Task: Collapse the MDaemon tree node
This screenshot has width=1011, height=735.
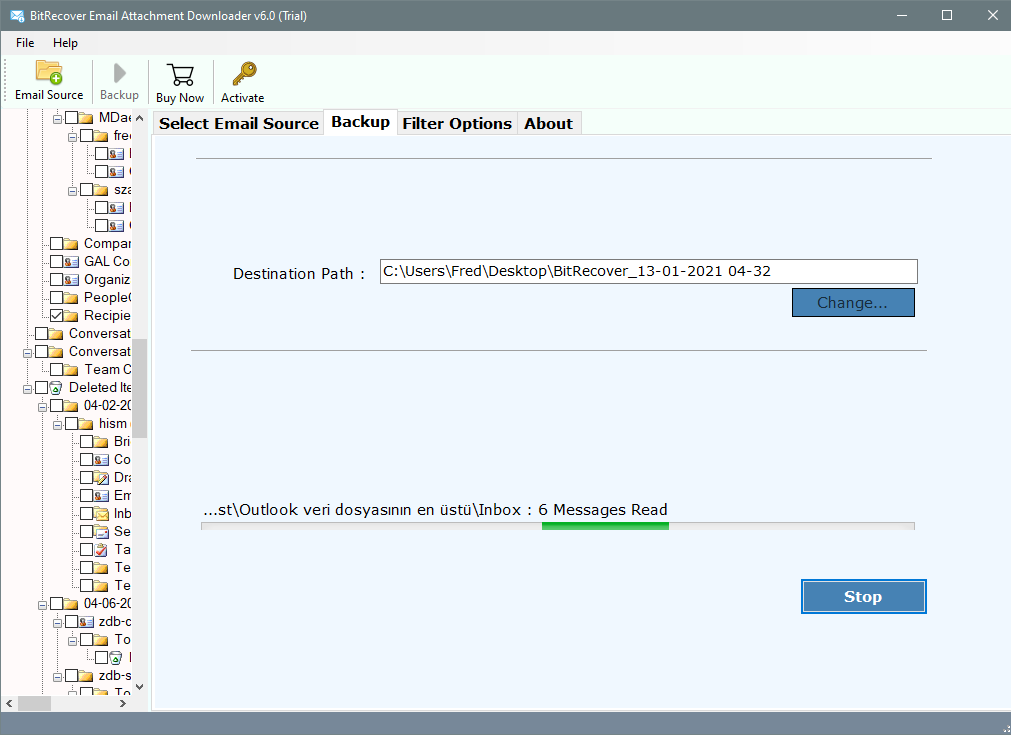Action: click(x=57, y=119)
